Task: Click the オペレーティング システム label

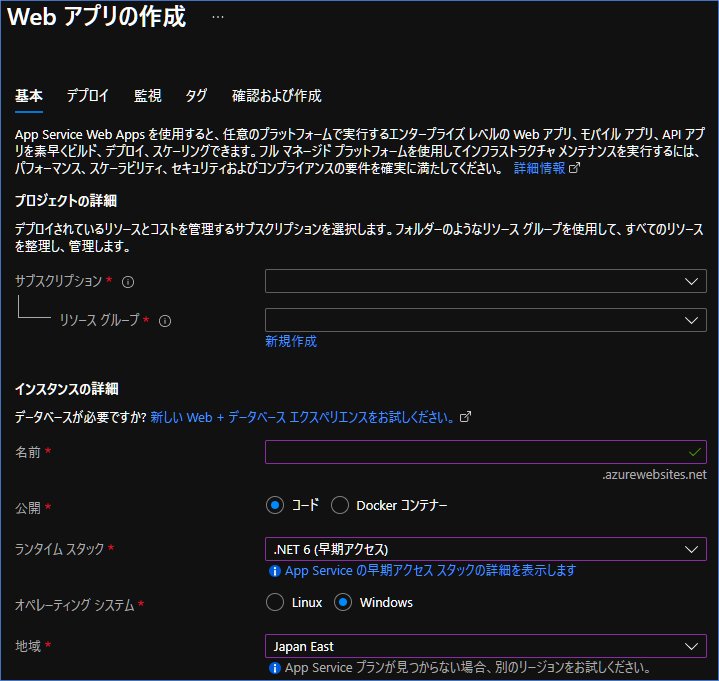Action: (x=75, y=605)
